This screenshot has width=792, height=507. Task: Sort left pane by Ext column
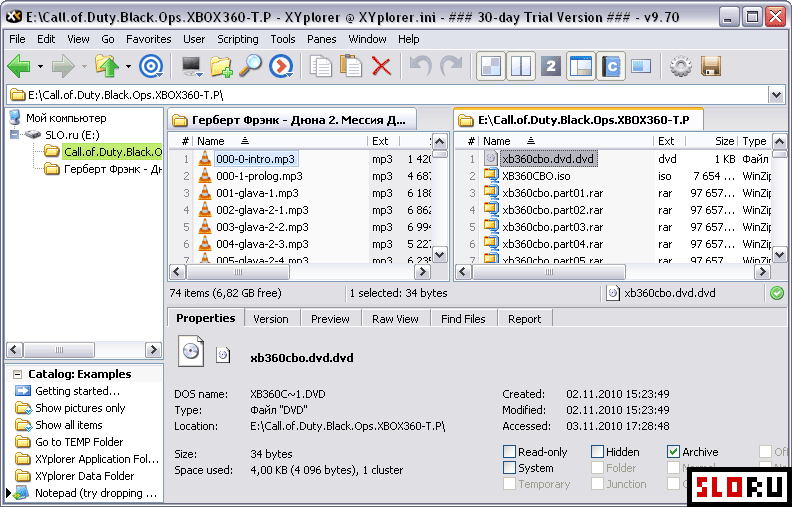tap(384, 141)
